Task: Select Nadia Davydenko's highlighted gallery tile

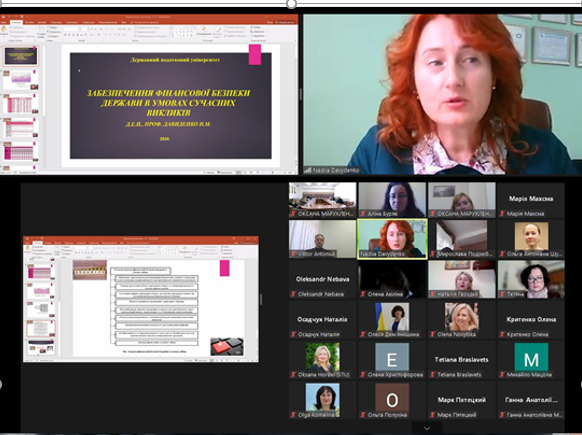Action: (x=392, y=239)
